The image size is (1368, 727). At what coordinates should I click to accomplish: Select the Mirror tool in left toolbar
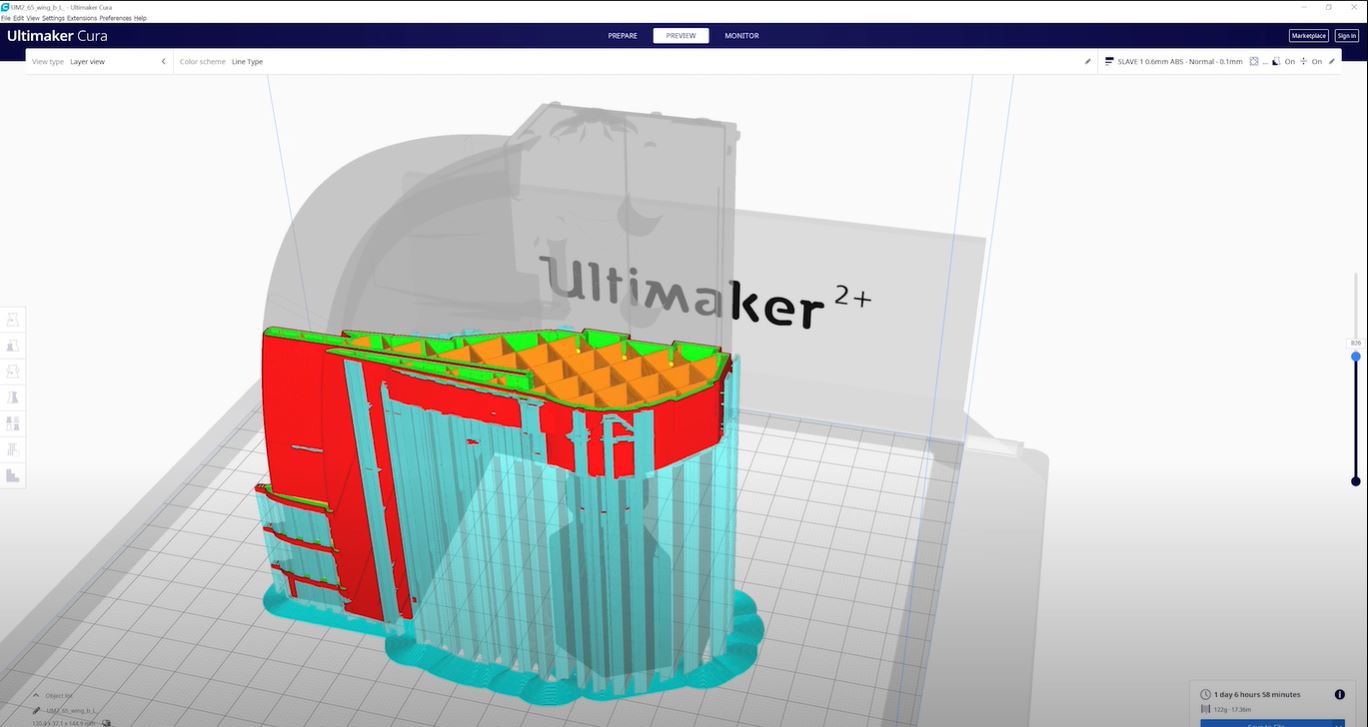pyautogui.click(x=13, y=397)
